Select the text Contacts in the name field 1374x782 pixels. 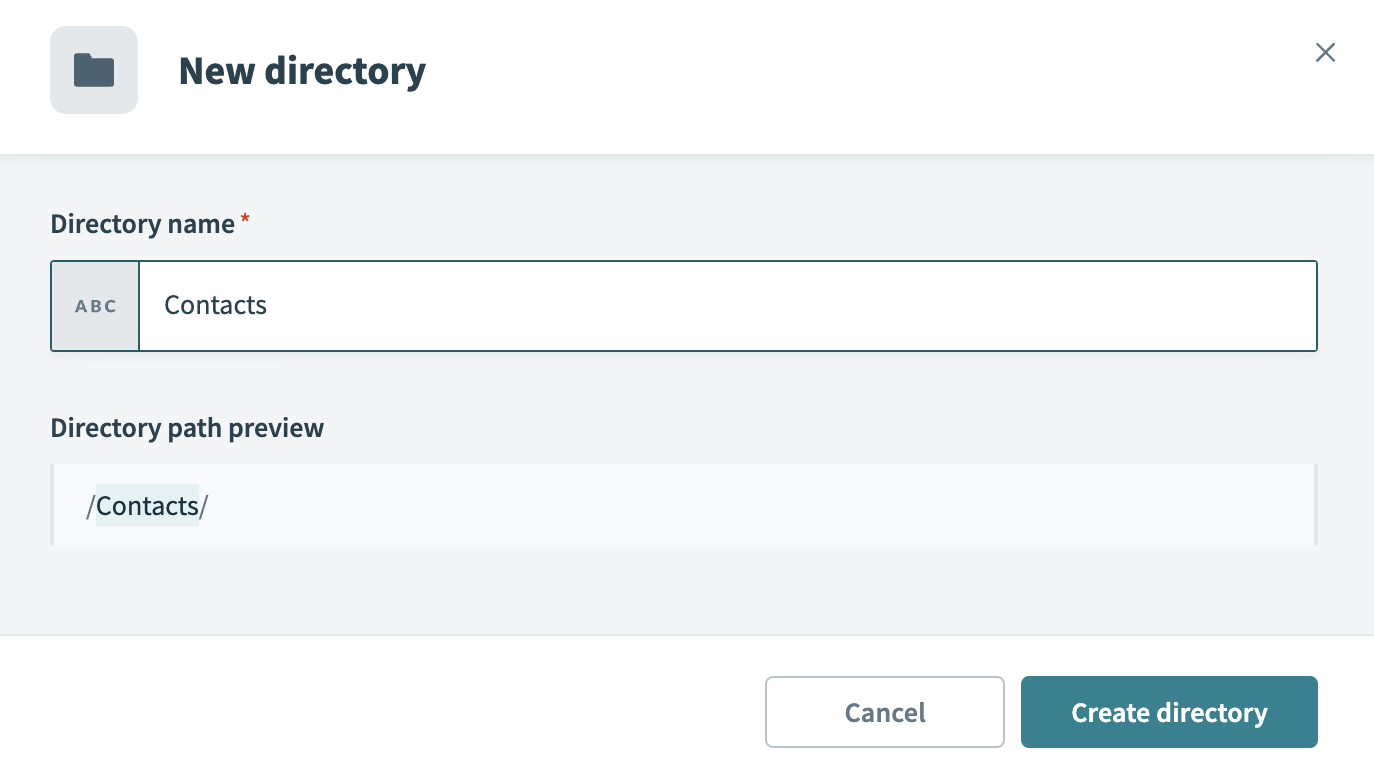pyautogui.click(x=215, y=305)
